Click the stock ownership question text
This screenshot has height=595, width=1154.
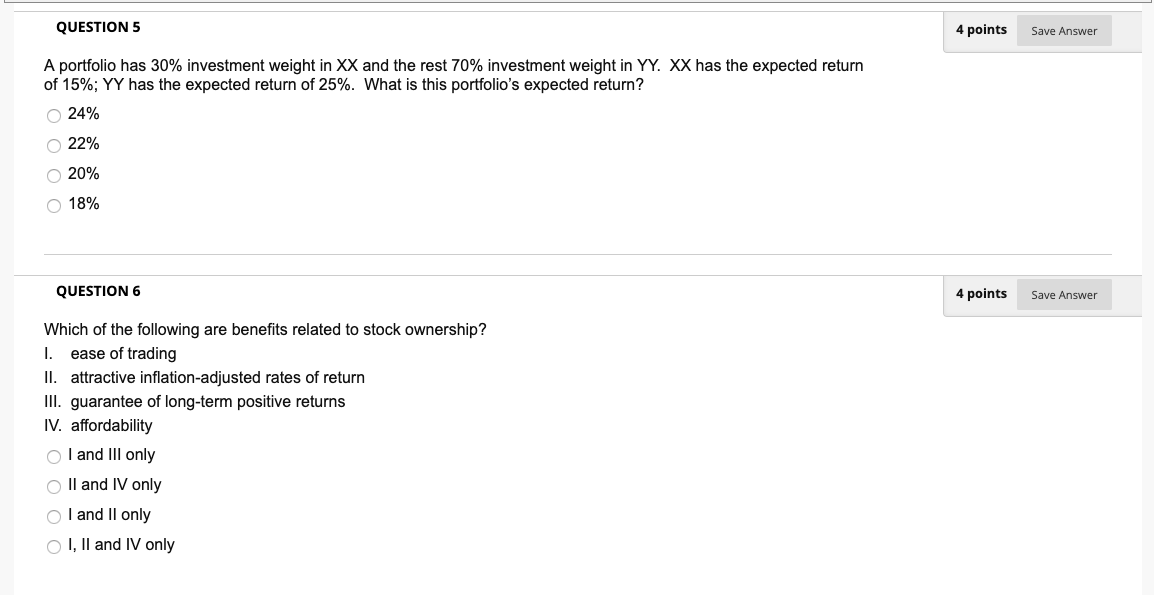264,329
